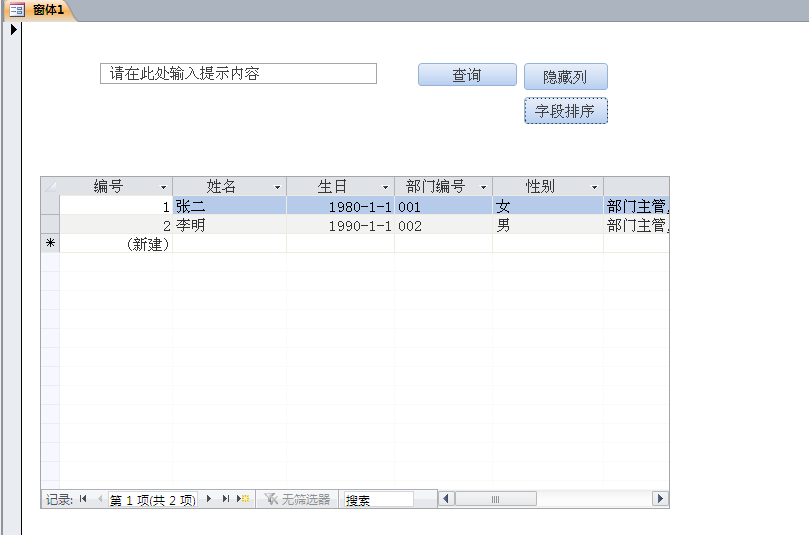
Task: Click the horizontal scrollbar left arrow
Action: [446, 499]
